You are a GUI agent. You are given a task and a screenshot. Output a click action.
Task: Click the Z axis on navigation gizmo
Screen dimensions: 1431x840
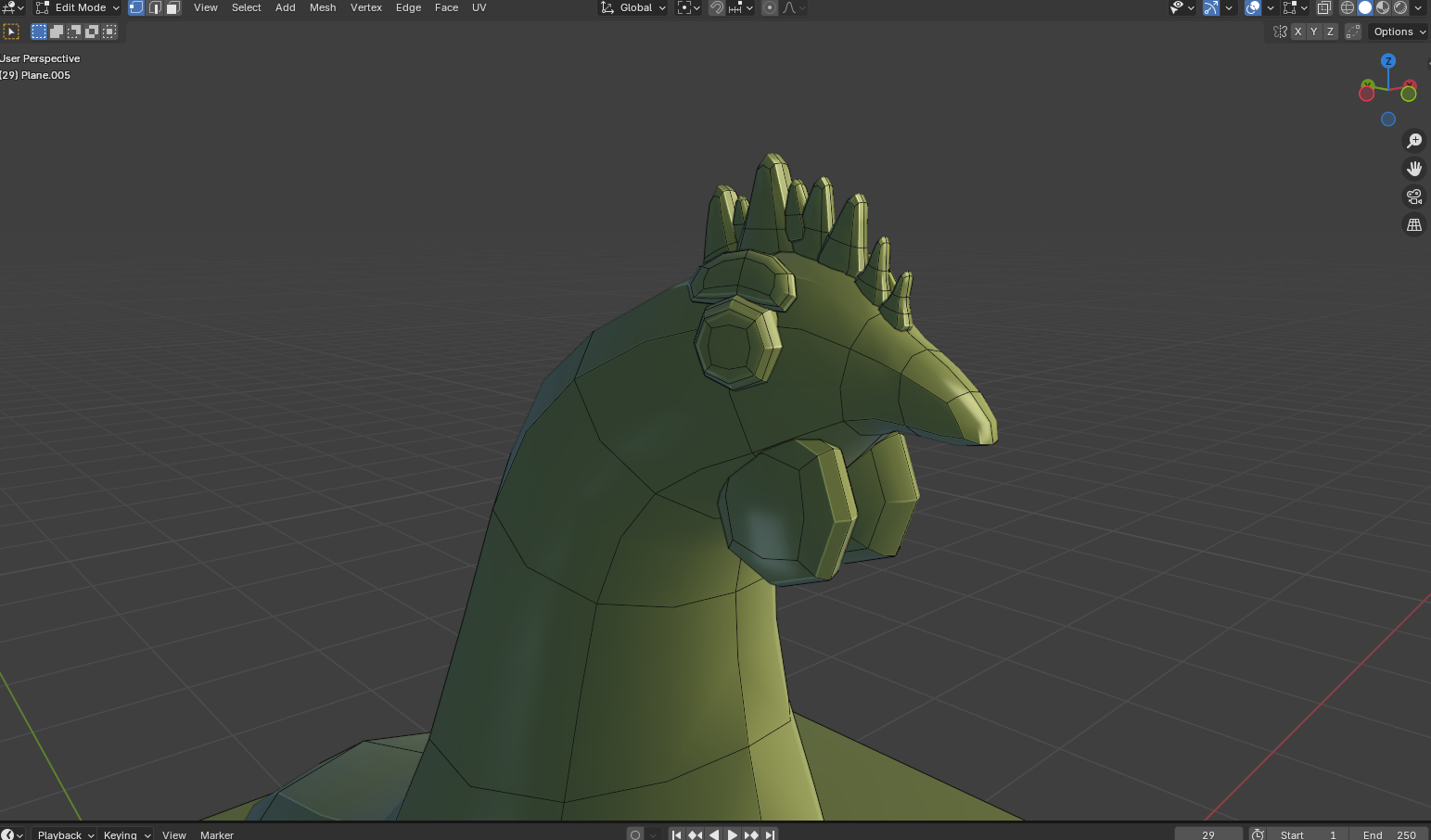(1388, 60)
